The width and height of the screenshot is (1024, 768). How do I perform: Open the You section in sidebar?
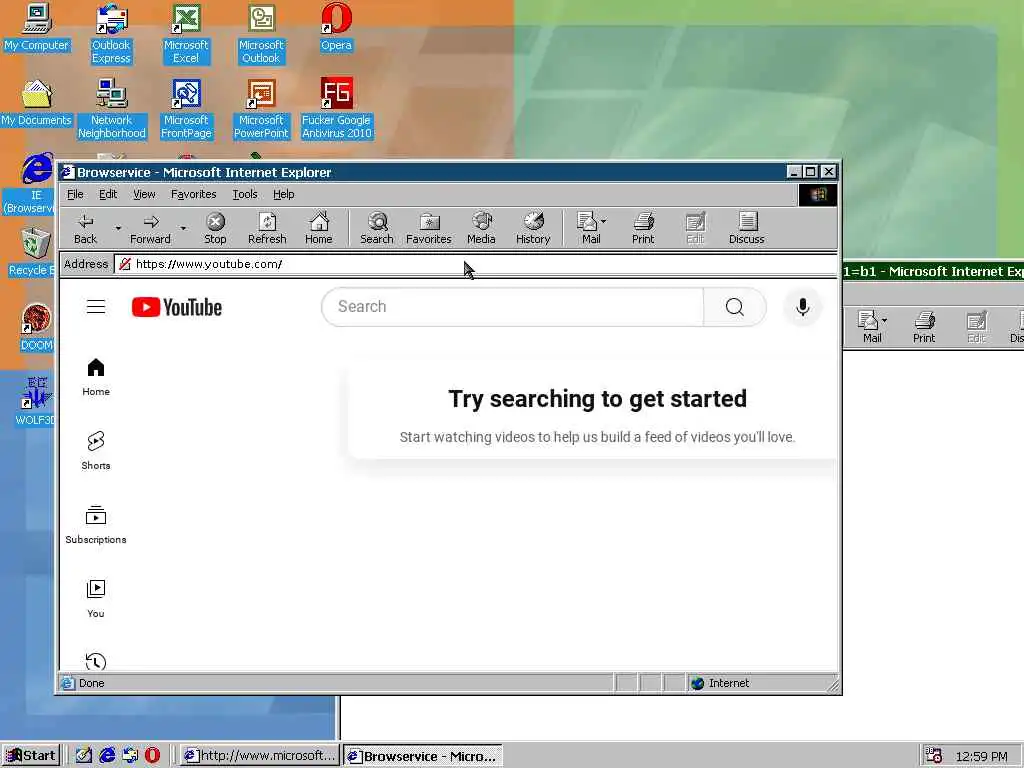(x=96, y=598)
